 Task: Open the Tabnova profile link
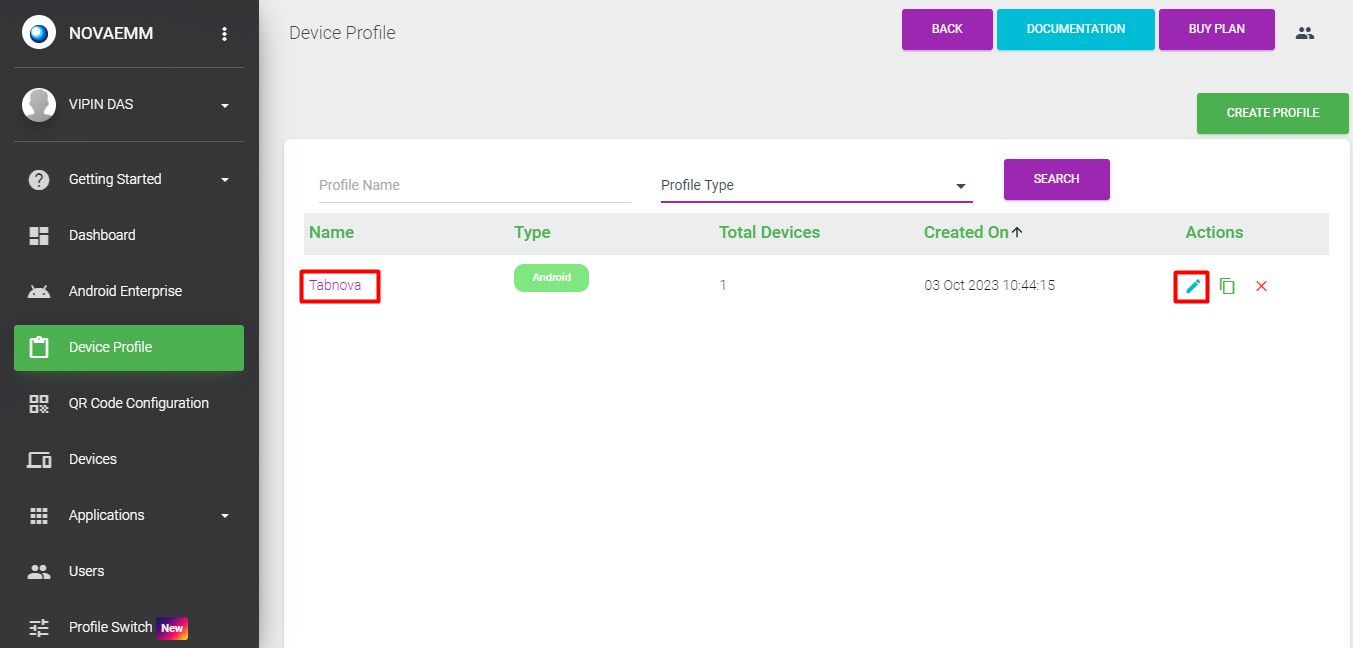[x=335, y=286]
